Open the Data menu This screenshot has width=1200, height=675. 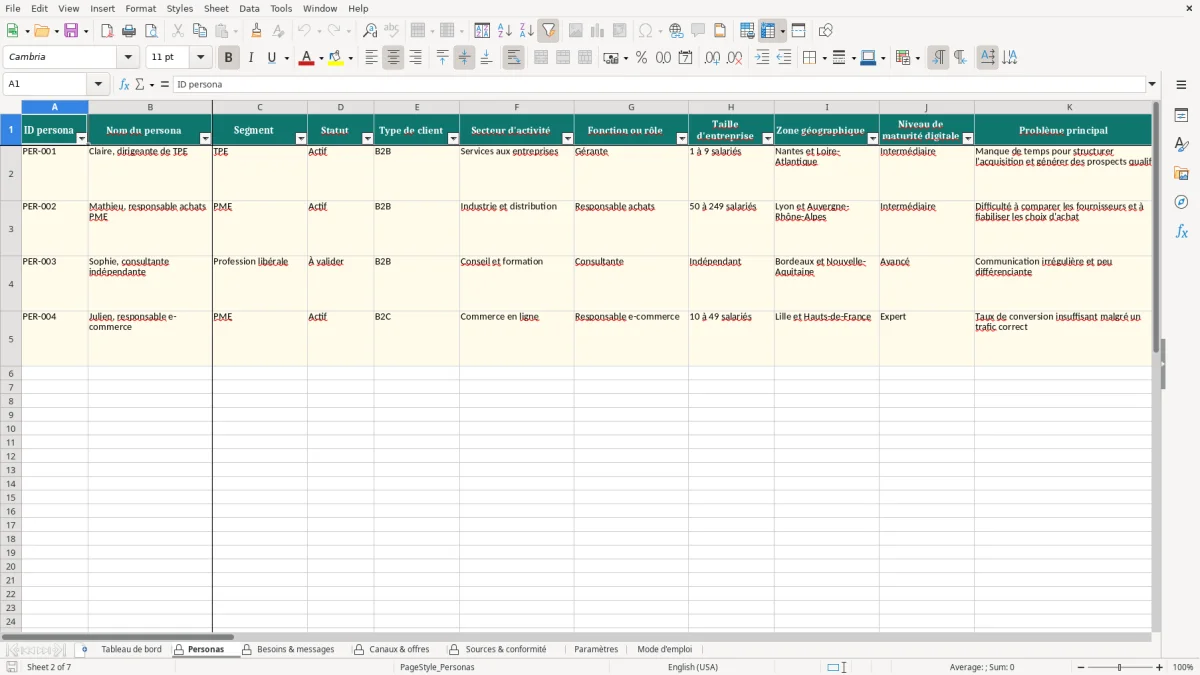[250, 8]
